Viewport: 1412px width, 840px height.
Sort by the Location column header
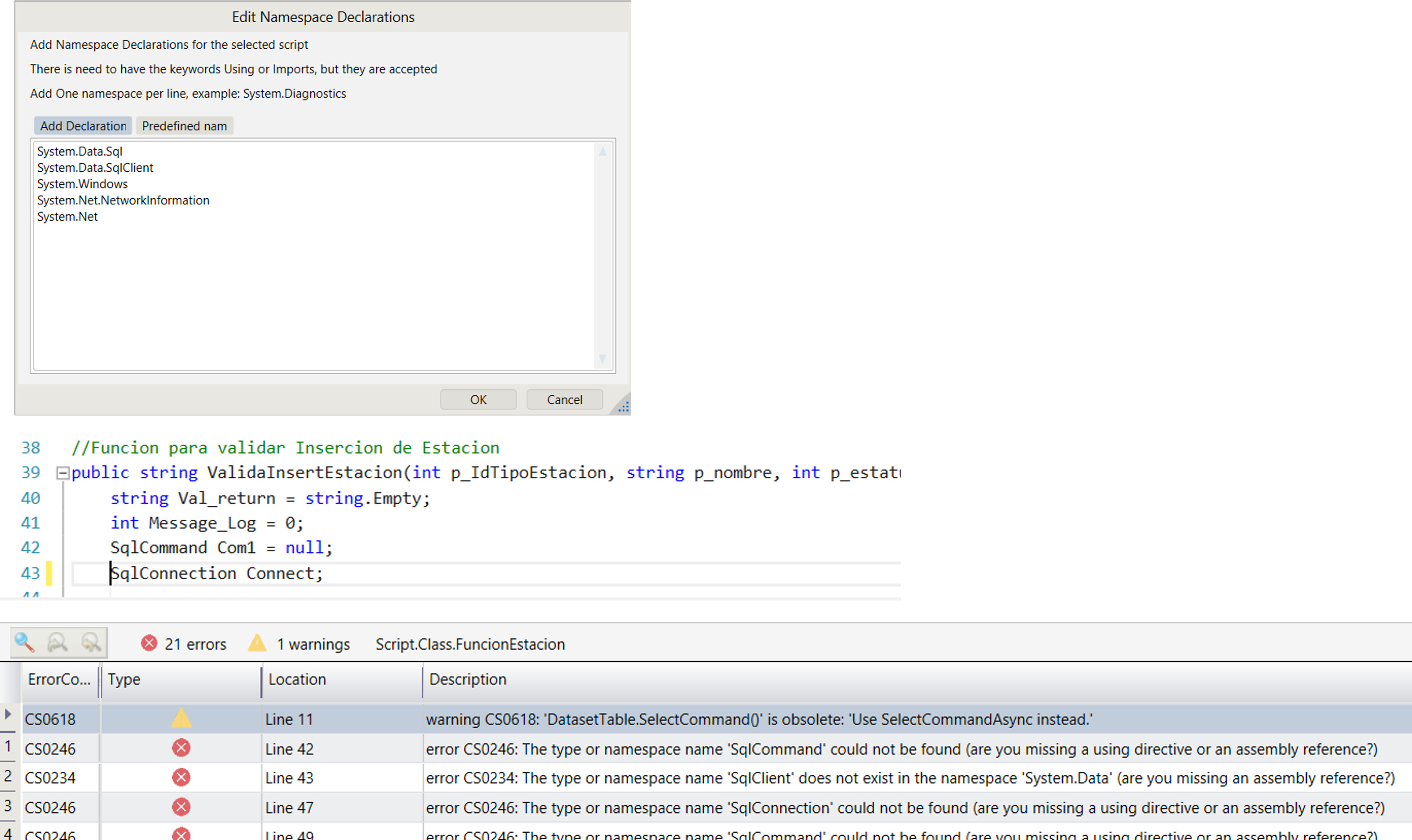pos(297,680)
